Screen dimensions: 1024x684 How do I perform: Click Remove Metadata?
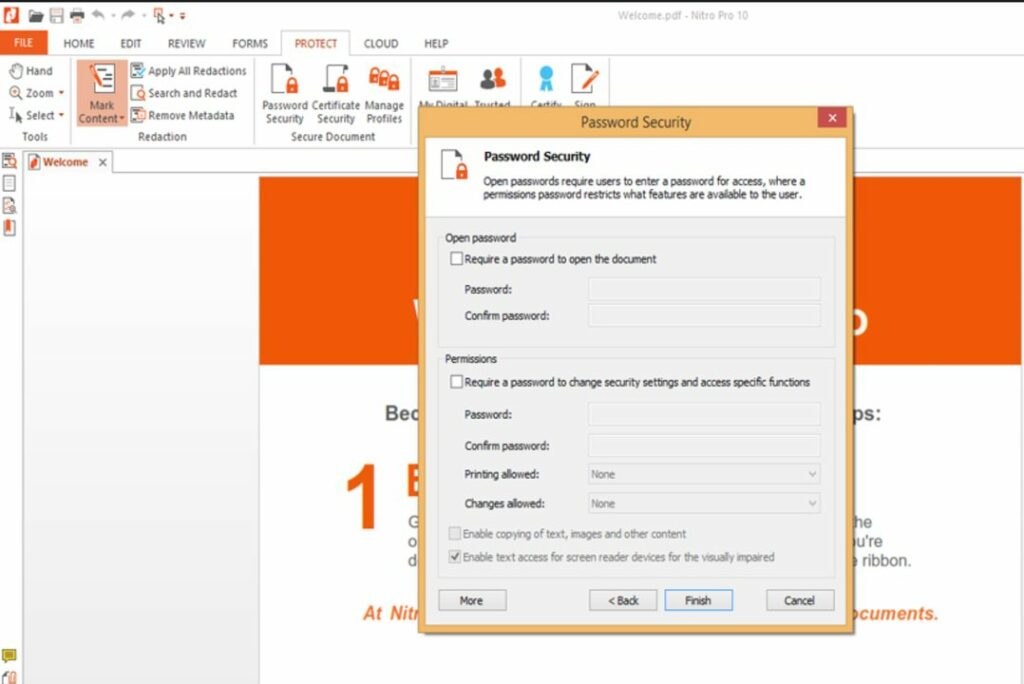coord(189,114)
